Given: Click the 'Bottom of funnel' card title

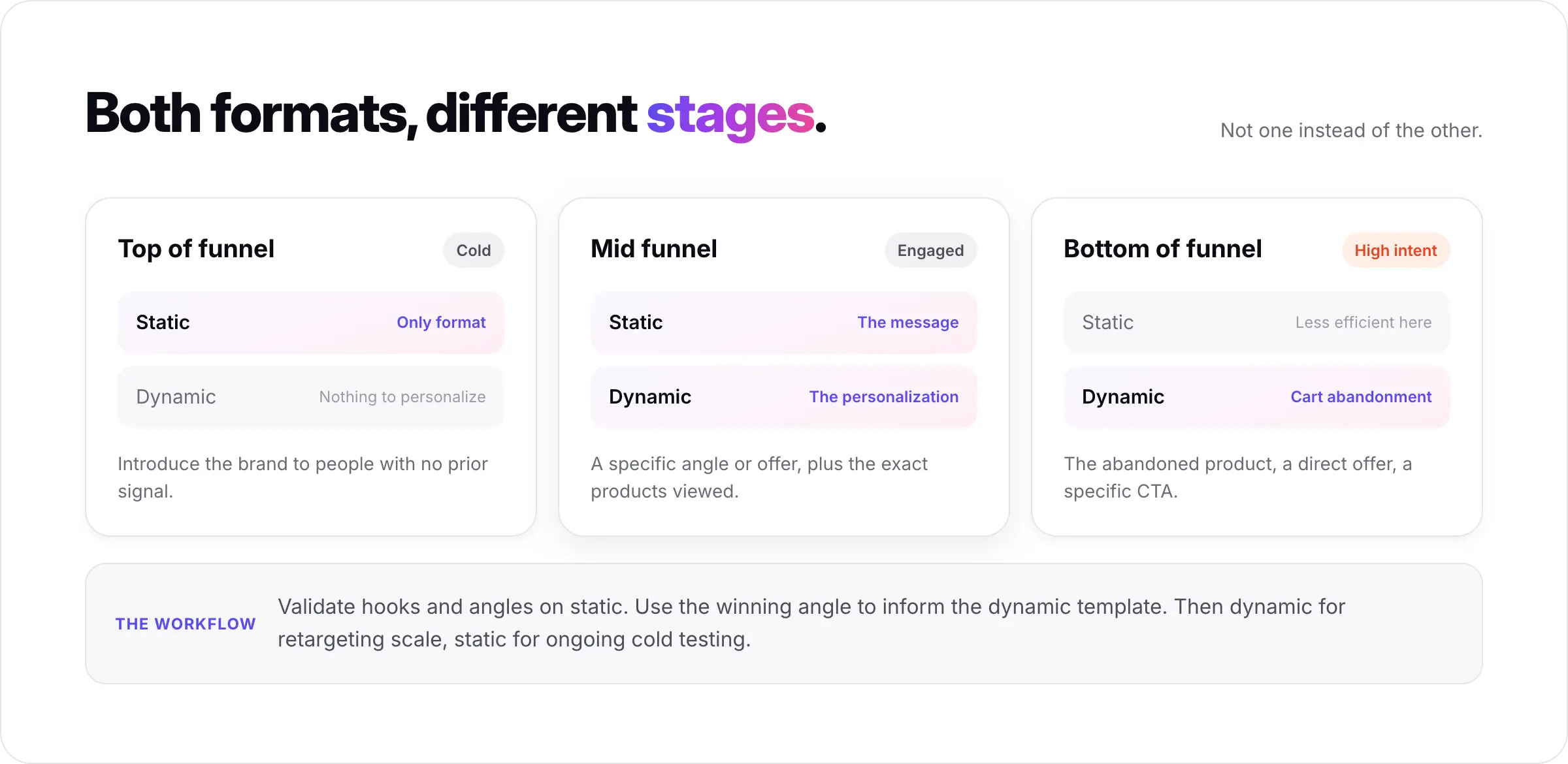Looking at the screenshot, I should click(1163, 249).
